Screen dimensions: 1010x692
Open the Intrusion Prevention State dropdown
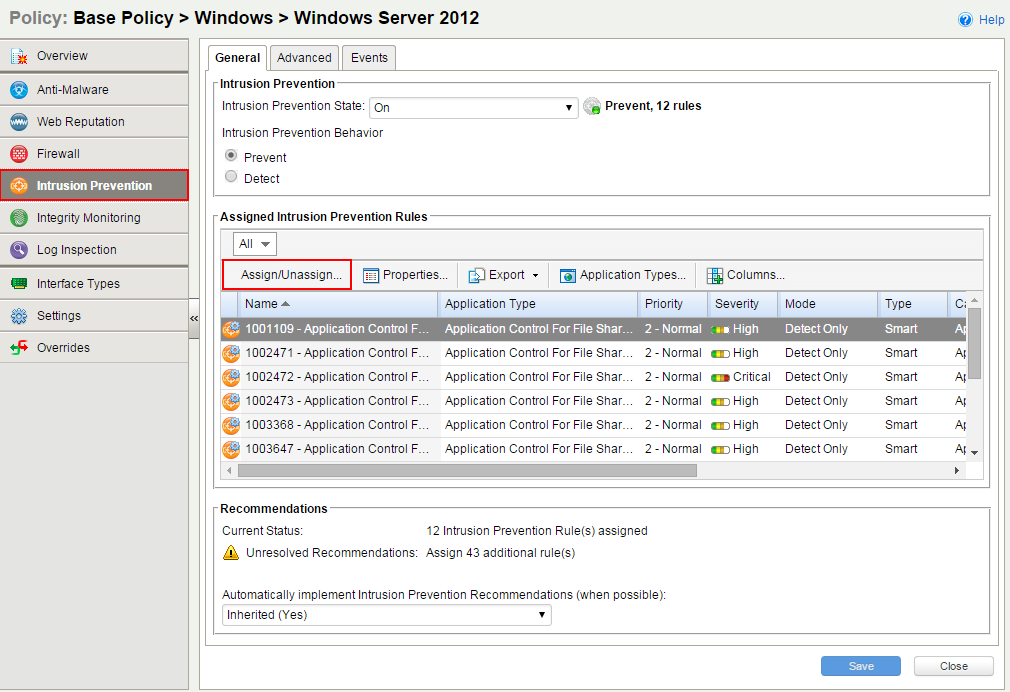tap(473, 108)
